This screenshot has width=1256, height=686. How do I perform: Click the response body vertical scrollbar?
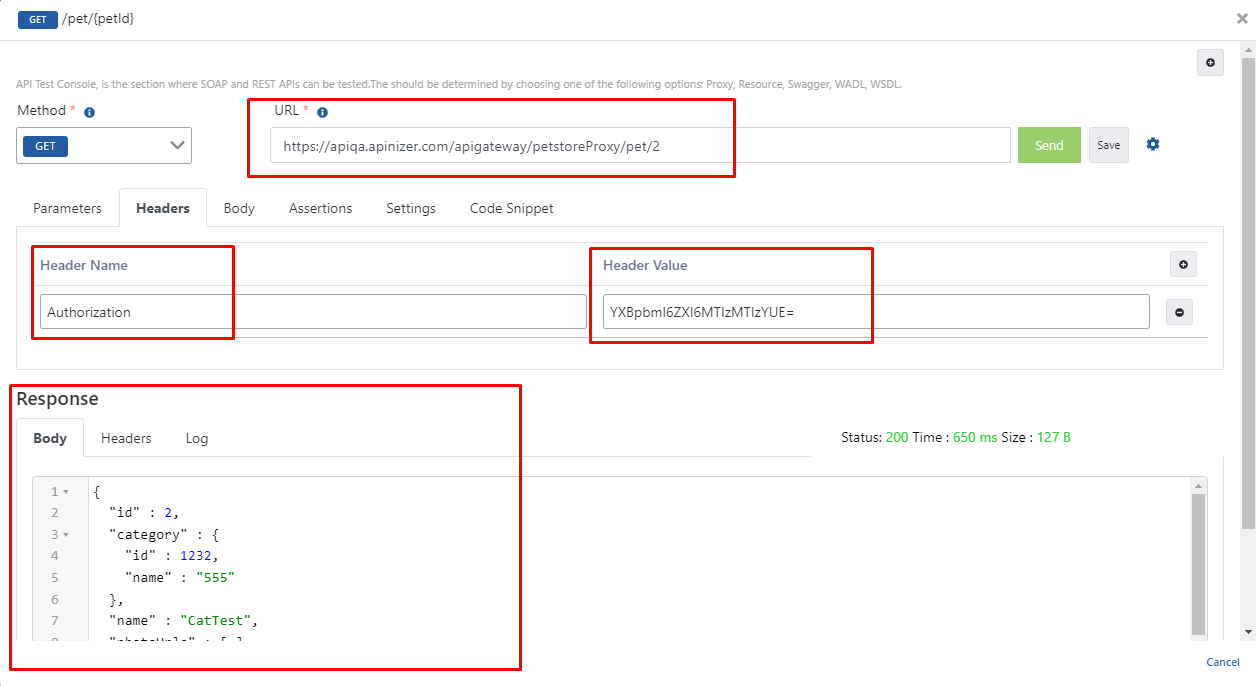point(1198,562)
